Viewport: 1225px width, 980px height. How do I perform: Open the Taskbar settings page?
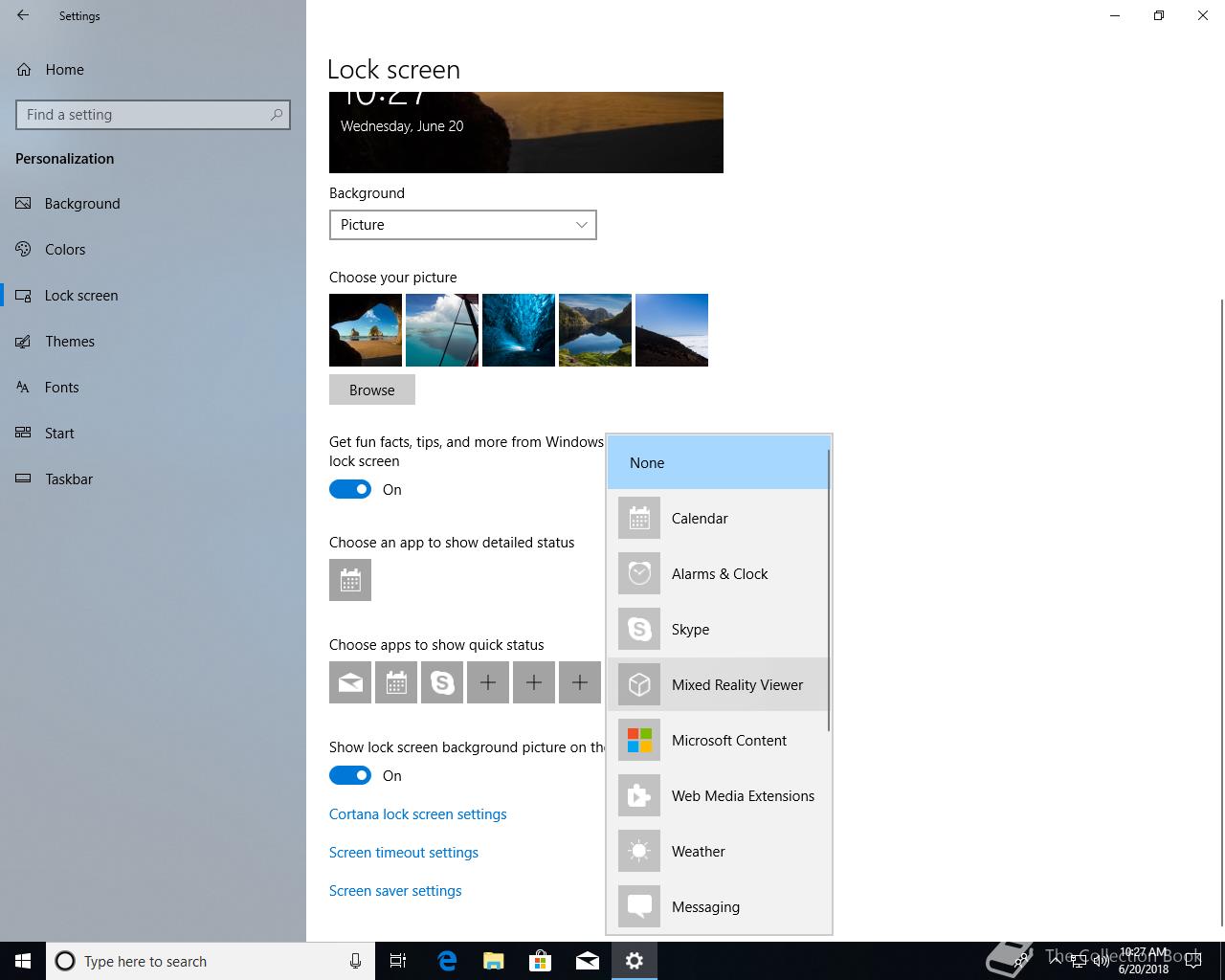(x=153, y=479)
